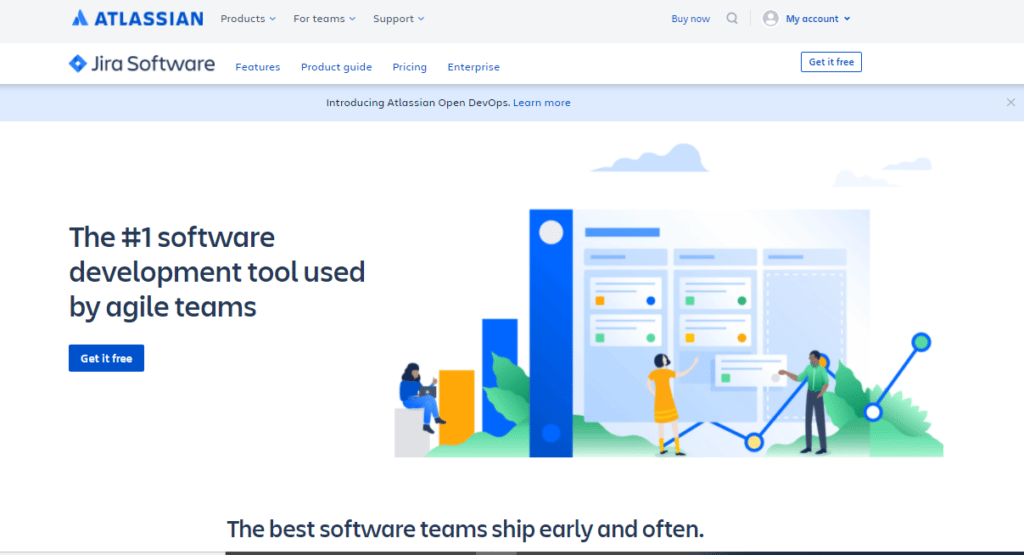Click the green circle at the chart line top
The image size is (1024, 555).
[921, 341]
